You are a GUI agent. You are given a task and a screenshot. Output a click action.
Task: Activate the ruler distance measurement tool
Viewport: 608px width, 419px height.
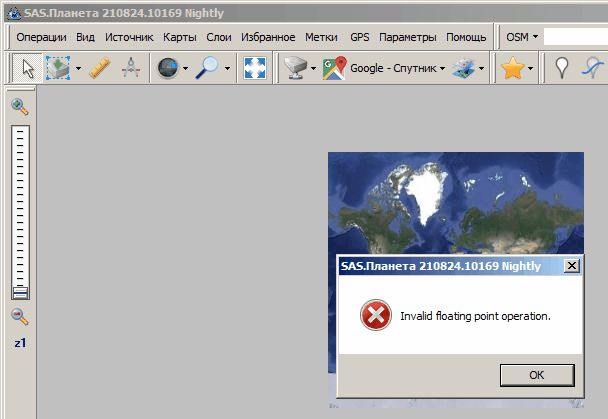99,69
